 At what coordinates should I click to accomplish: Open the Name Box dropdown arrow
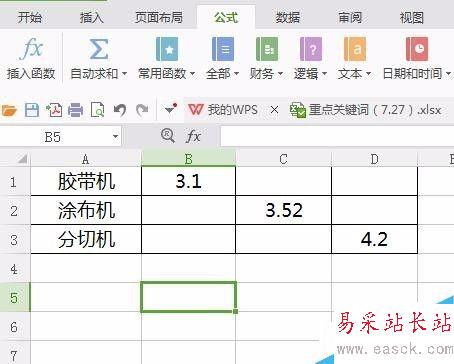[x=115, y=136]
